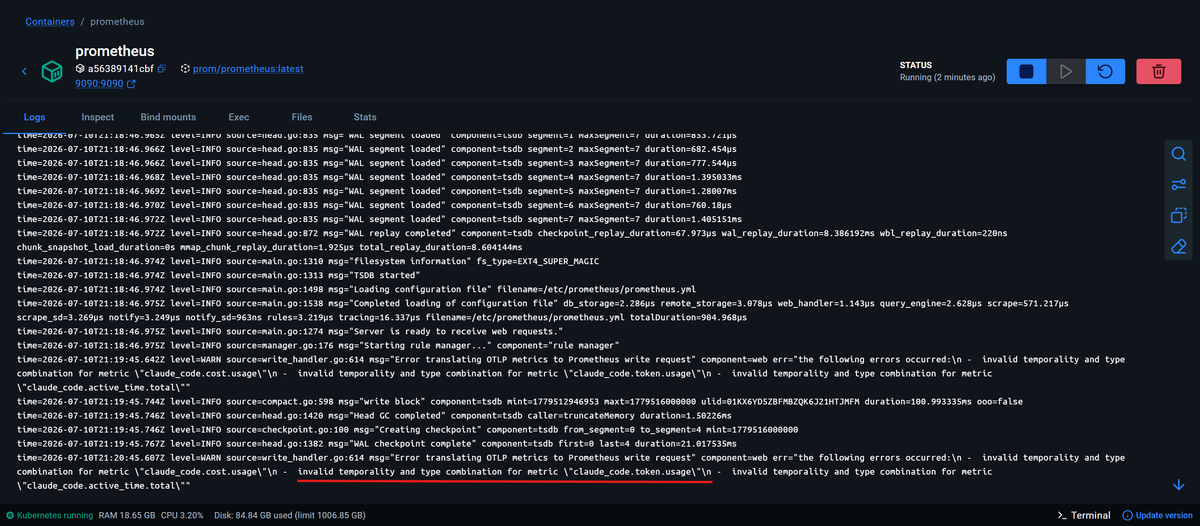1200x526 pixels.
Task: Delete the prometheus container with trash button
Action: [x=1159, y=71]
